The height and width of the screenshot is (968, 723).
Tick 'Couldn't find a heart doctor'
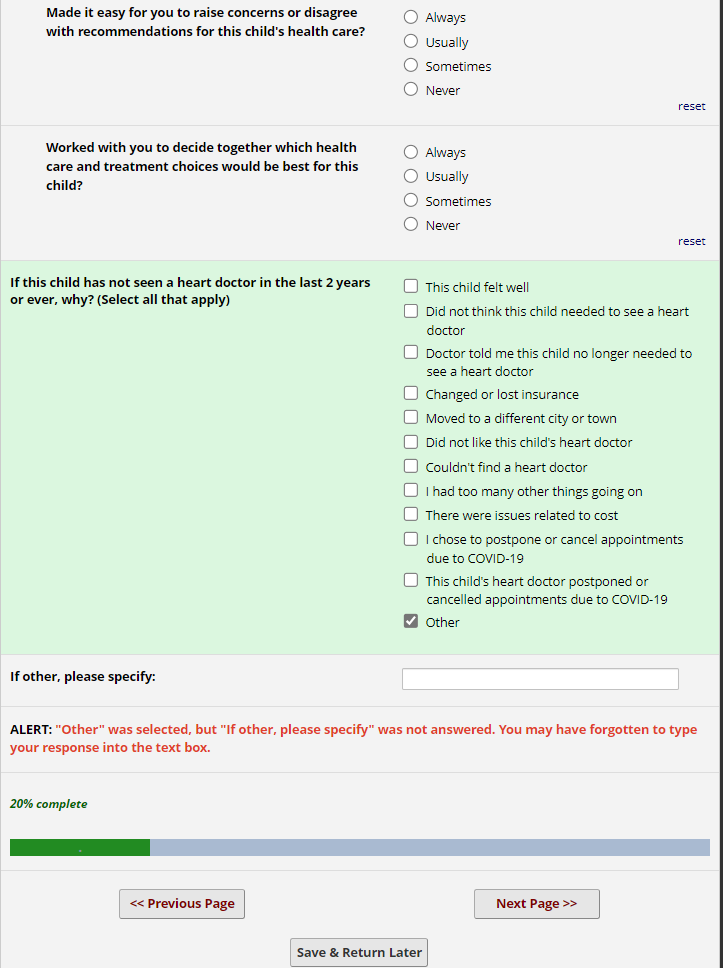(x=411, y=467)
